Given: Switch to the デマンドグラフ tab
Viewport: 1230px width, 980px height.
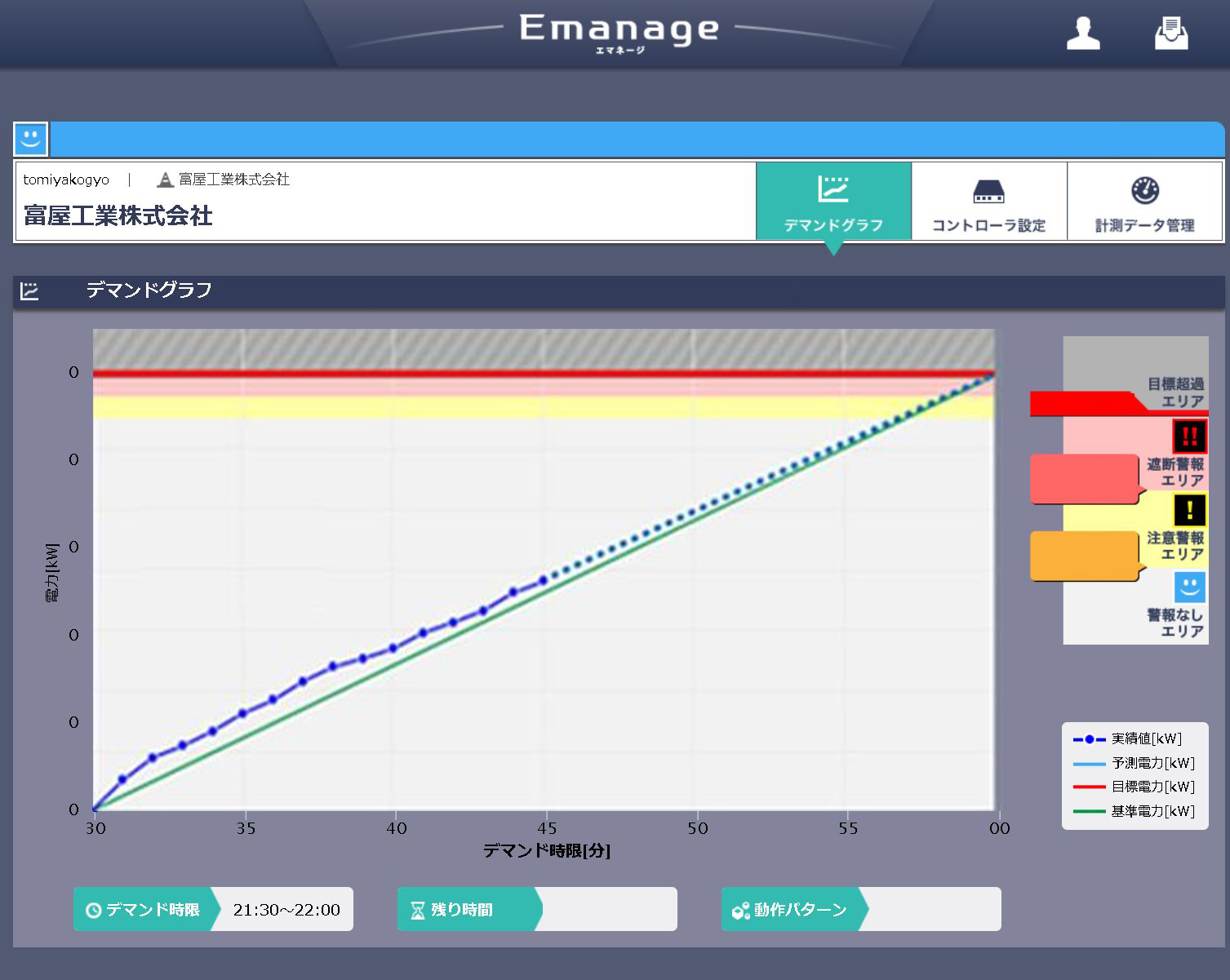Looking at the screenshot, I should coord(833,202).
